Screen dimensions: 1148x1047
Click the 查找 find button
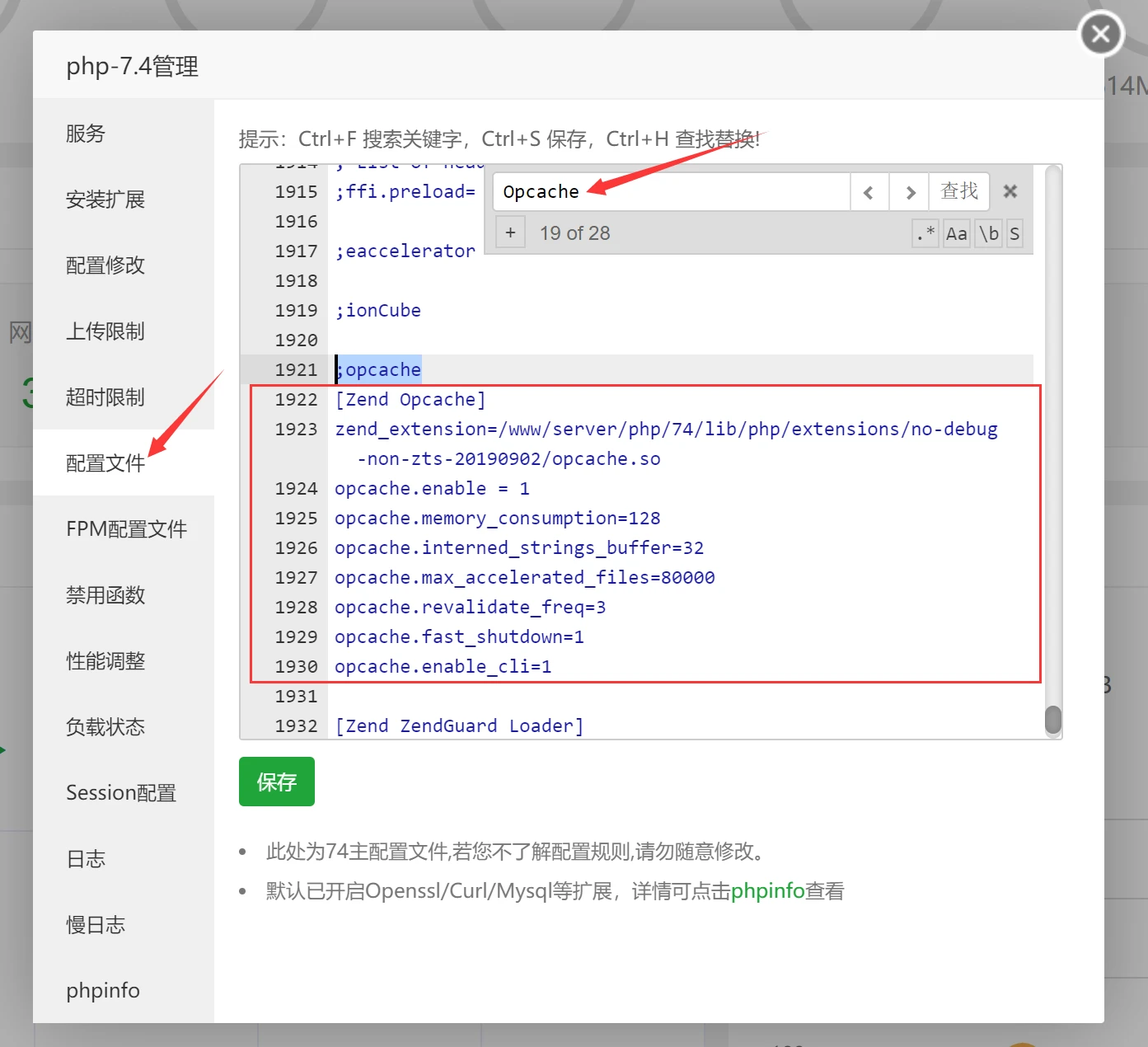[958, 191]
